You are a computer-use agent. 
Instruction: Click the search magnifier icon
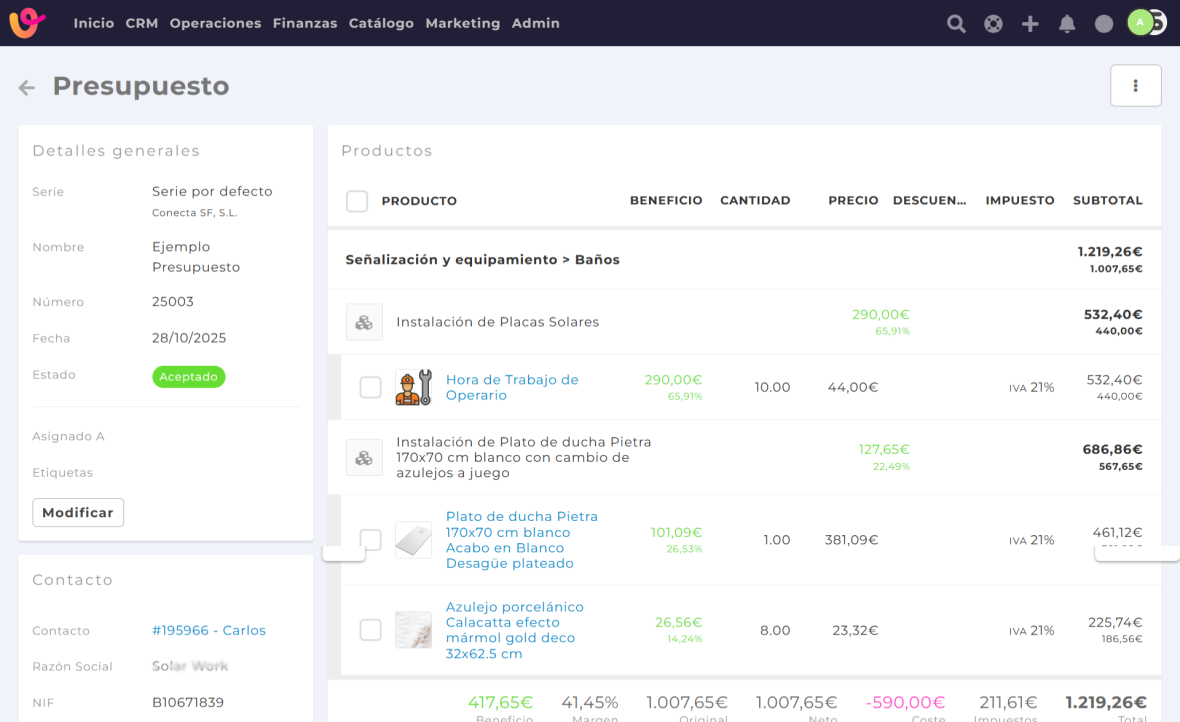[x=956, y=24]
